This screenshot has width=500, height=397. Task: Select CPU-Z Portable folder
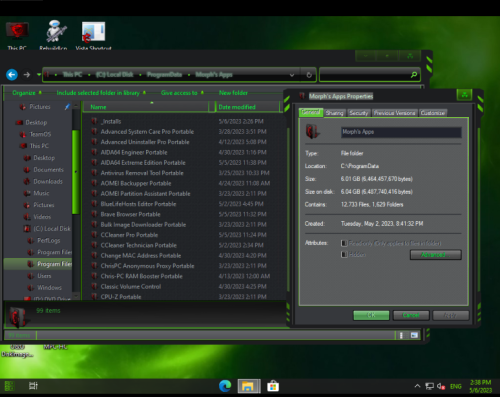tap(121, 297)
